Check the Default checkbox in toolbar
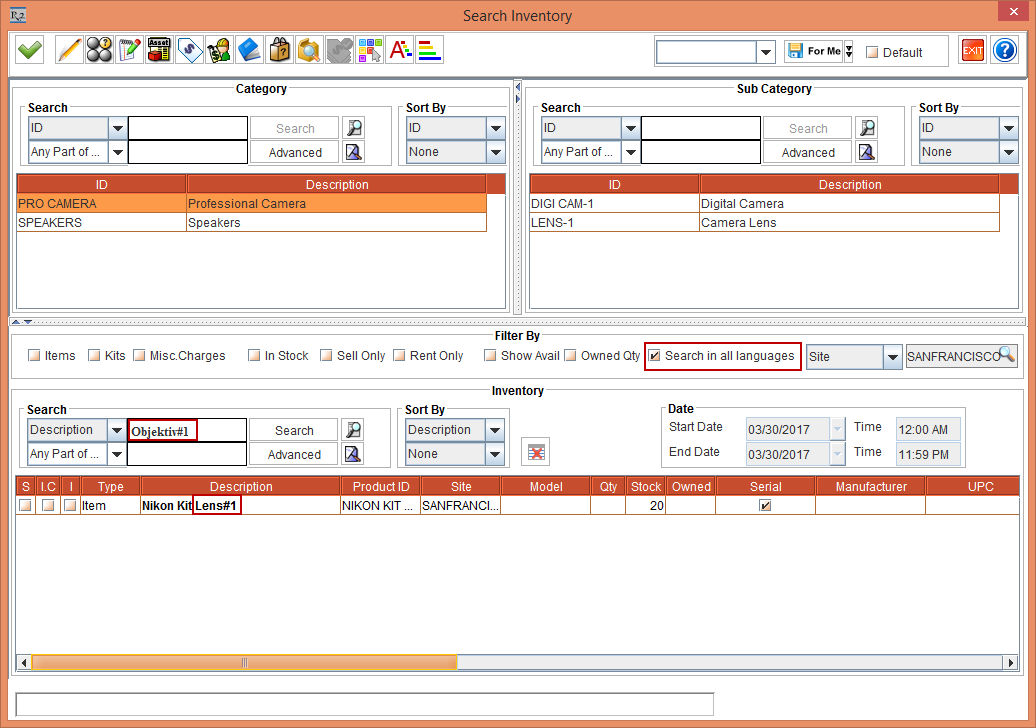This screenshot has height=728, width=1036. tap(872, 52)
